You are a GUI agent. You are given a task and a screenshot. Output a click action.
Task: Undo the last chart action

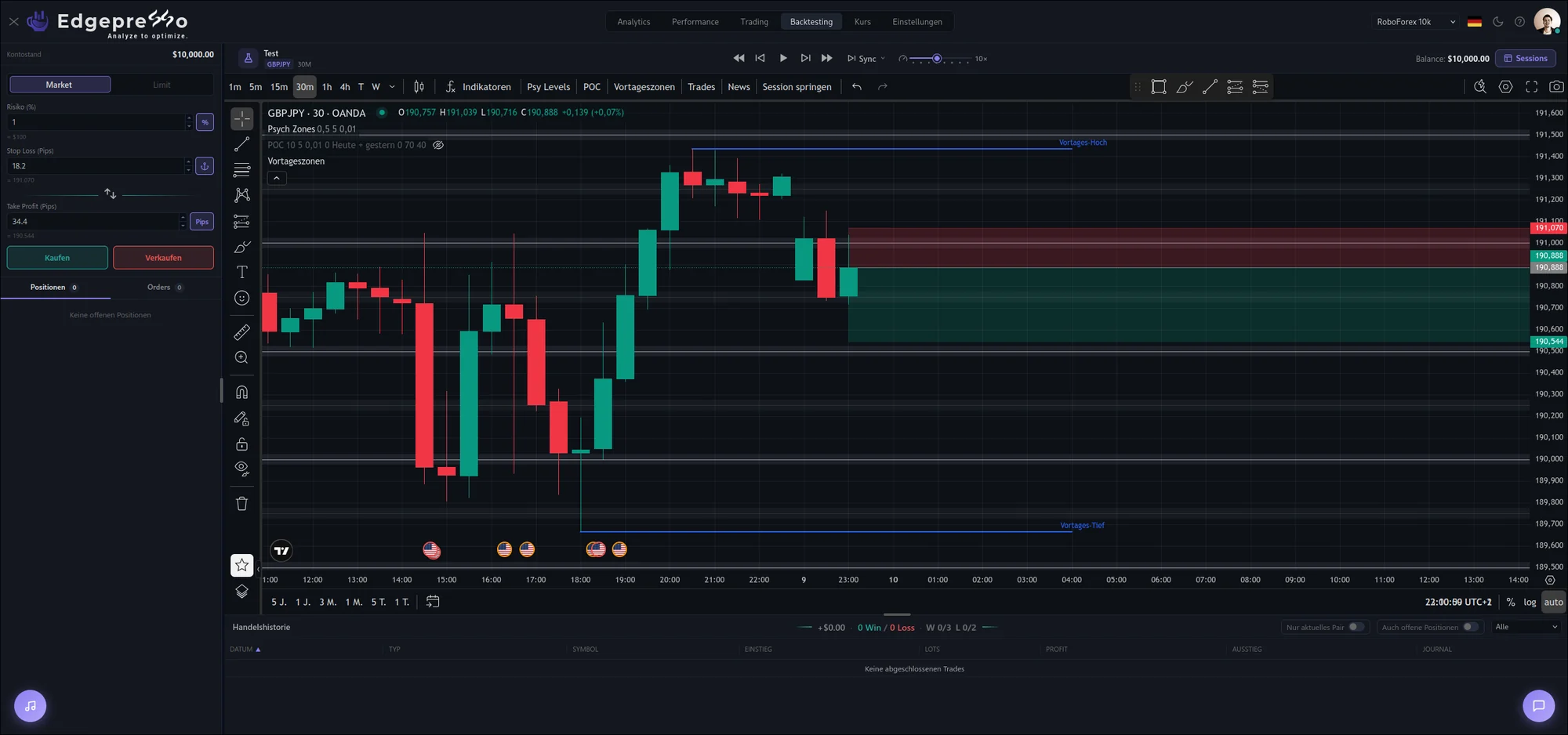pos(857,87)
